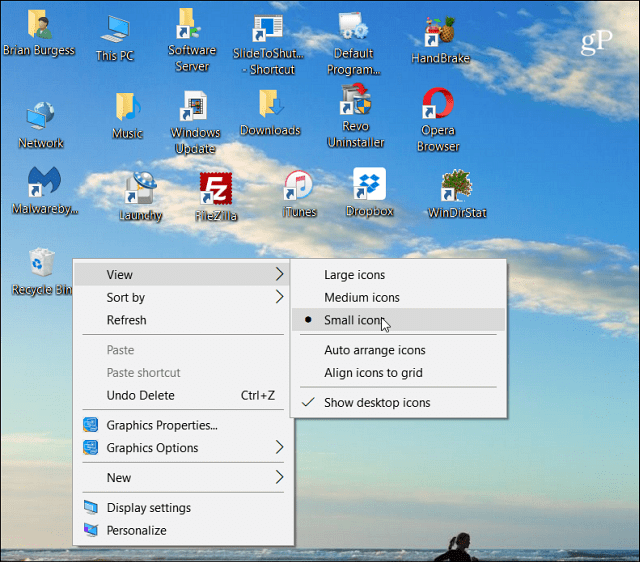The height and width of the screenshot is (562, 640).
Task: Launch the HandBrake desktop icon
Action: [441, 34]
